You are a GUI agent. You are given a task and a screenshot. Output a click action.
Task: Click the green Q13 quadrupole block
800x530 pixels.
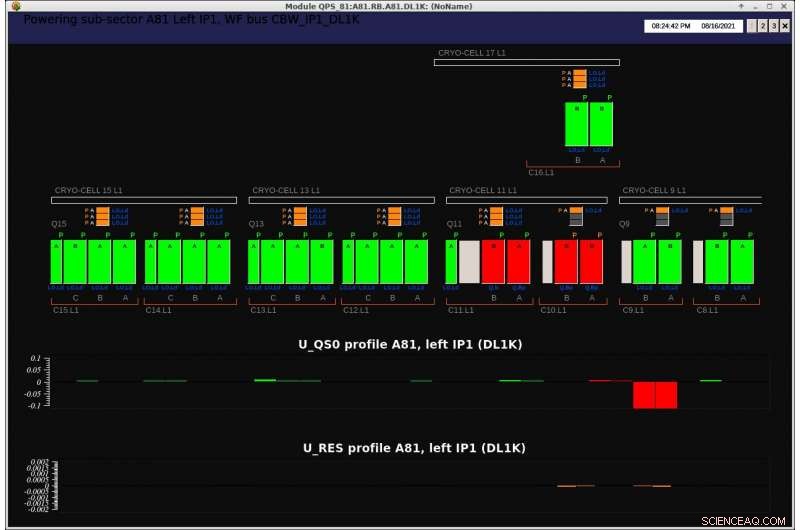[253, 262]
